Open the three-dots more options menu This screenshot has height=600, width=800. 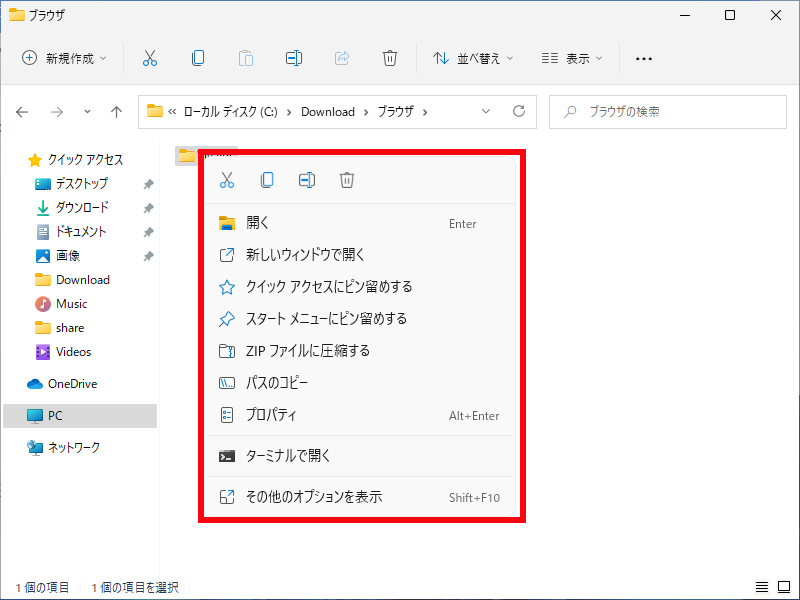coord(644,59)
